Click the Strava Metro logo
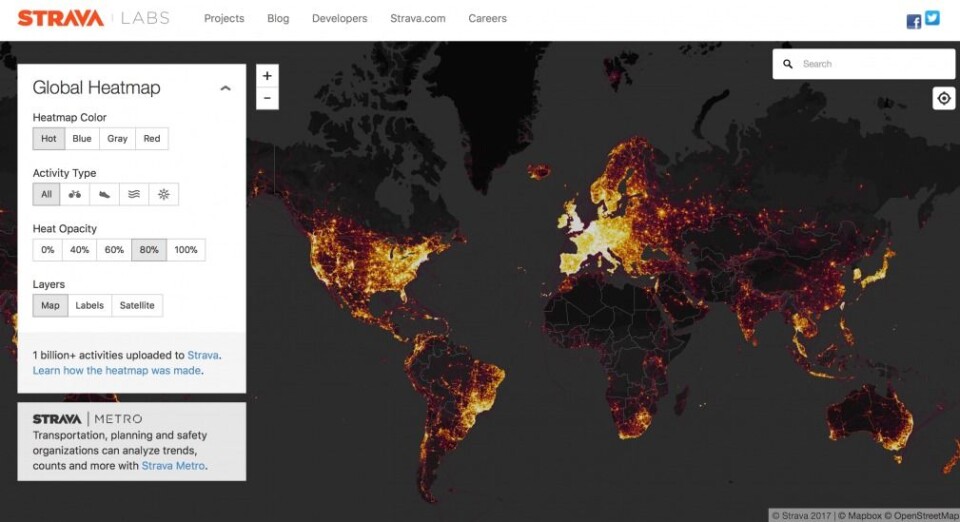Viewport: 960px width, 522px height. [x=87, y=419]
